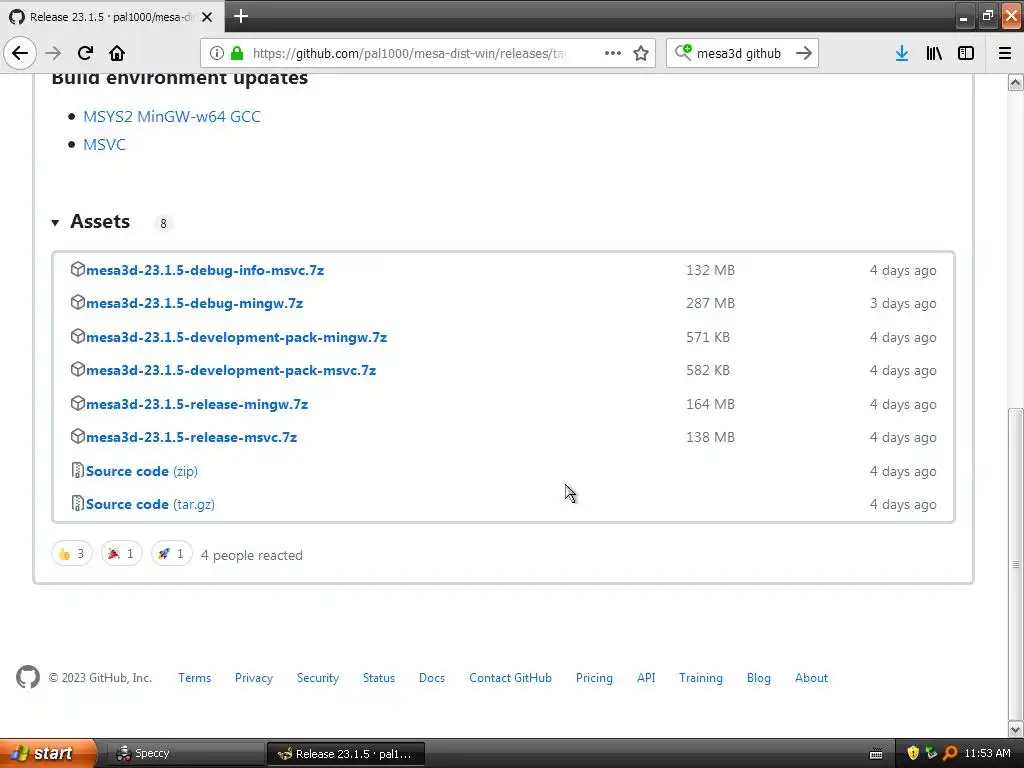
Task: Download mesa3d-23.1.5-development-pack-msvc.7z
Action: pyautogui.click(x=231, y=370)
